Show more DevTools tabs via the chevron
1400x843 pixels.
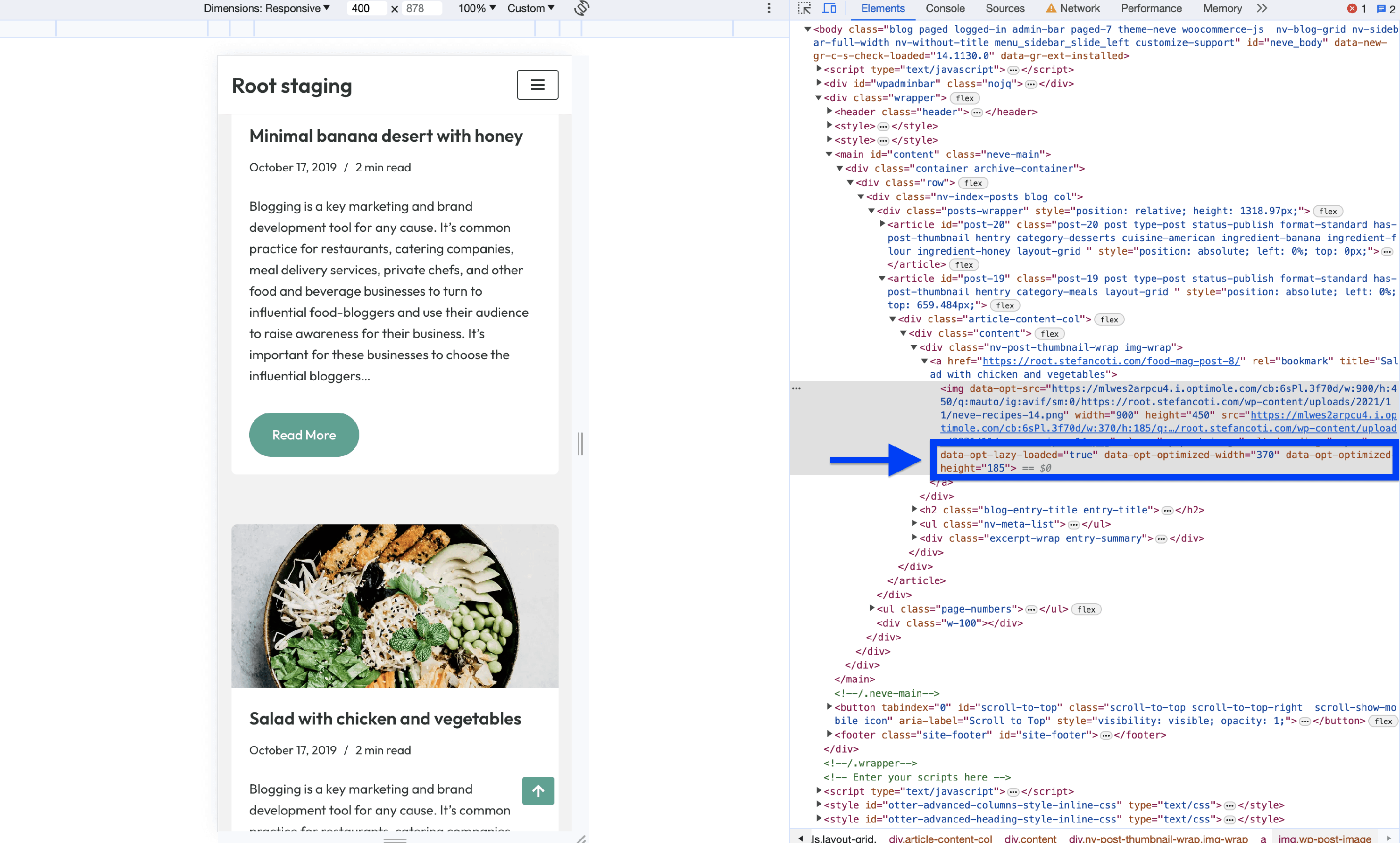click(x=1262, y=8)
